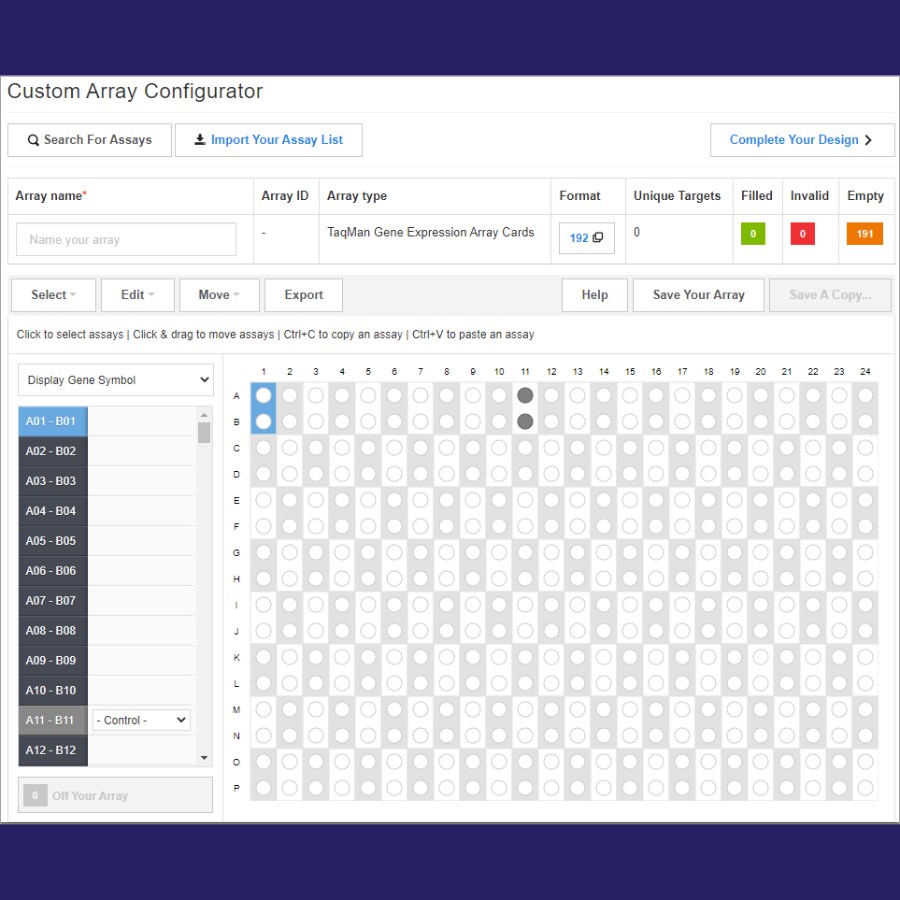Click the column 24 header number
The image size is (900, 900).
click(865, 372)
